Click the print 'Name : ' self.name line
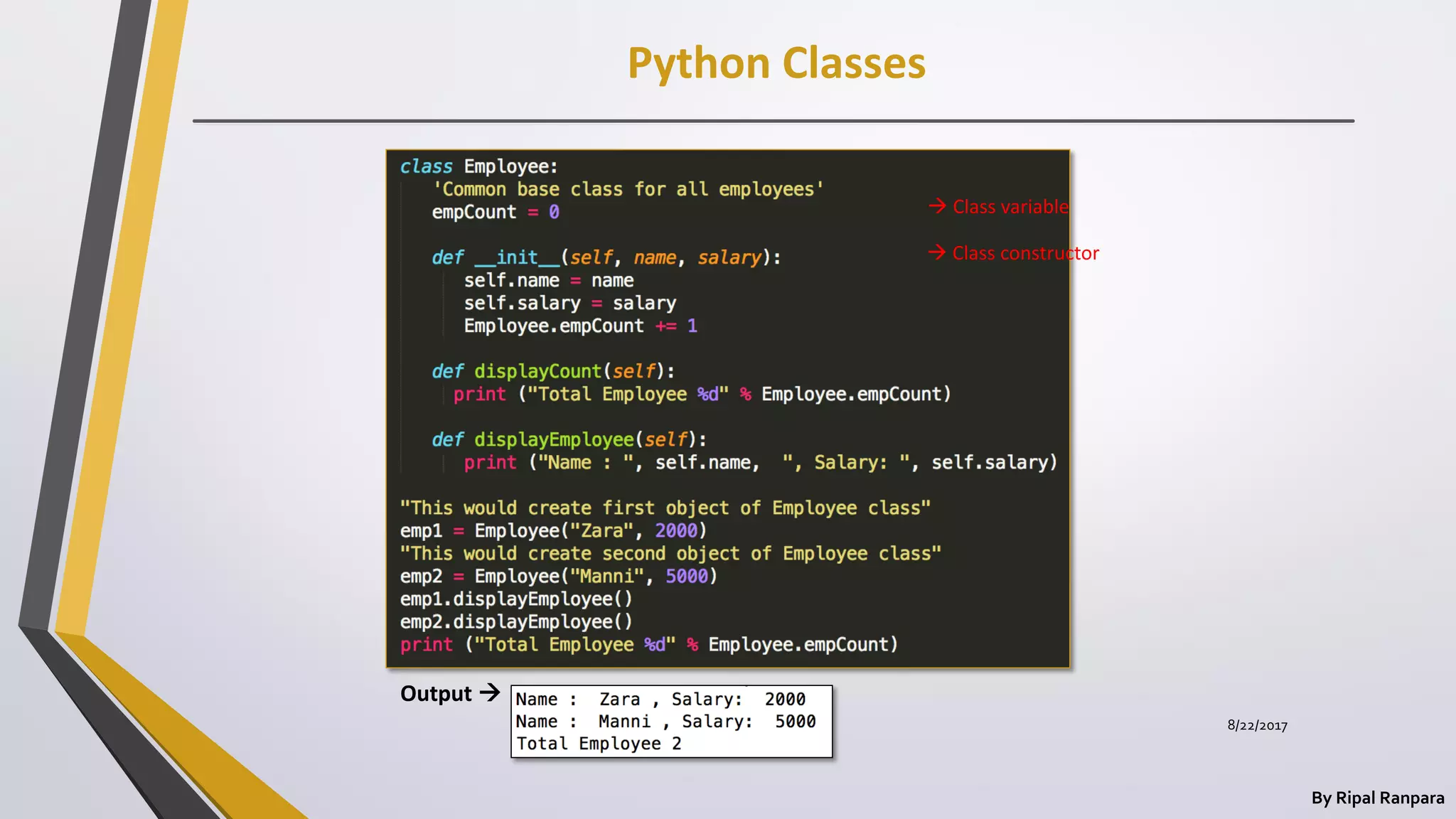Viewport: 1456px width, 819px height. pyautogui.click(x=761, y=463)
